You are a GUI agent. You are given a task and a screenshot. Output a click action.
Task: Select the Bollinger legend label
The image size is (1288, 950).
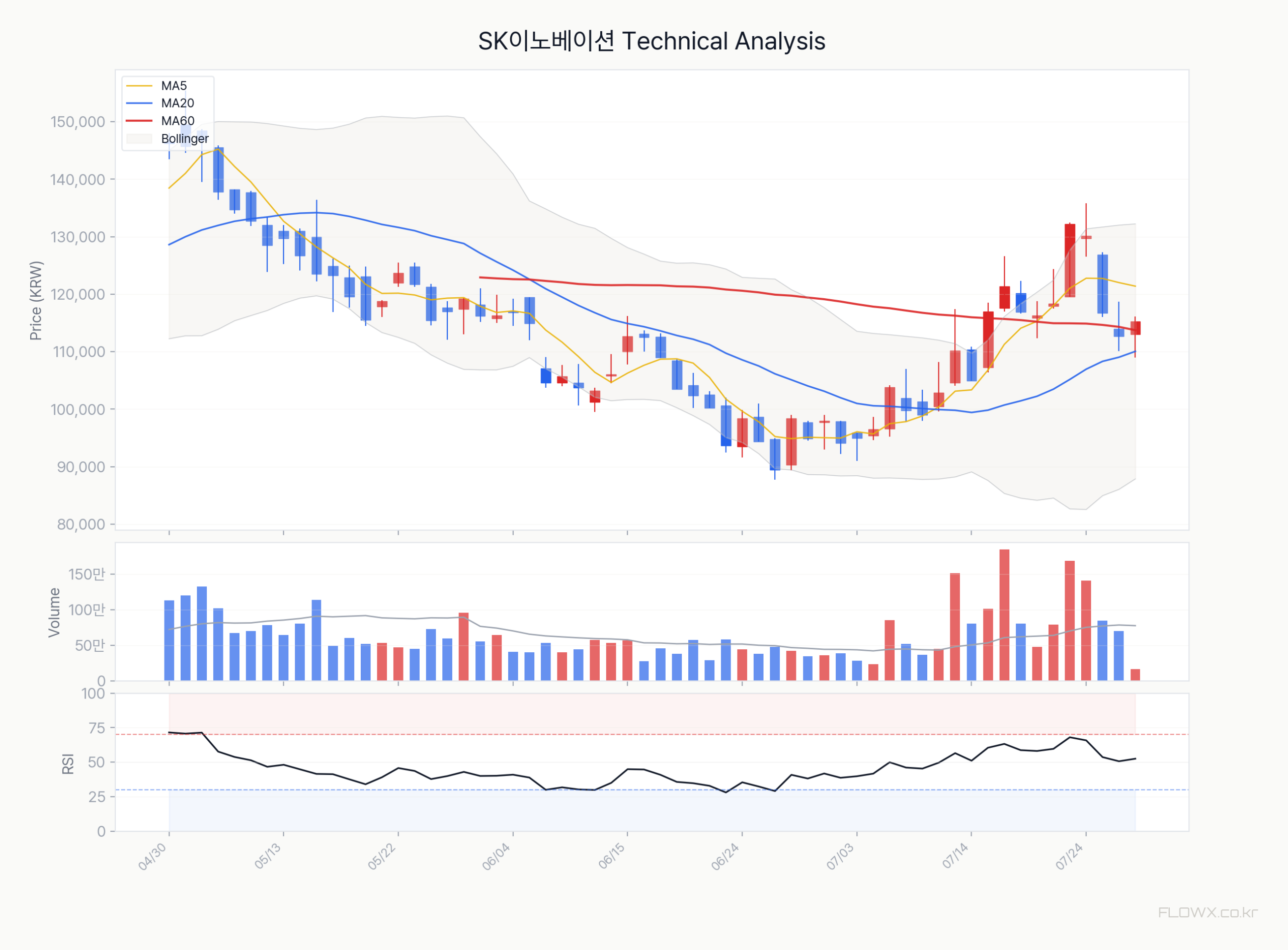185,139
